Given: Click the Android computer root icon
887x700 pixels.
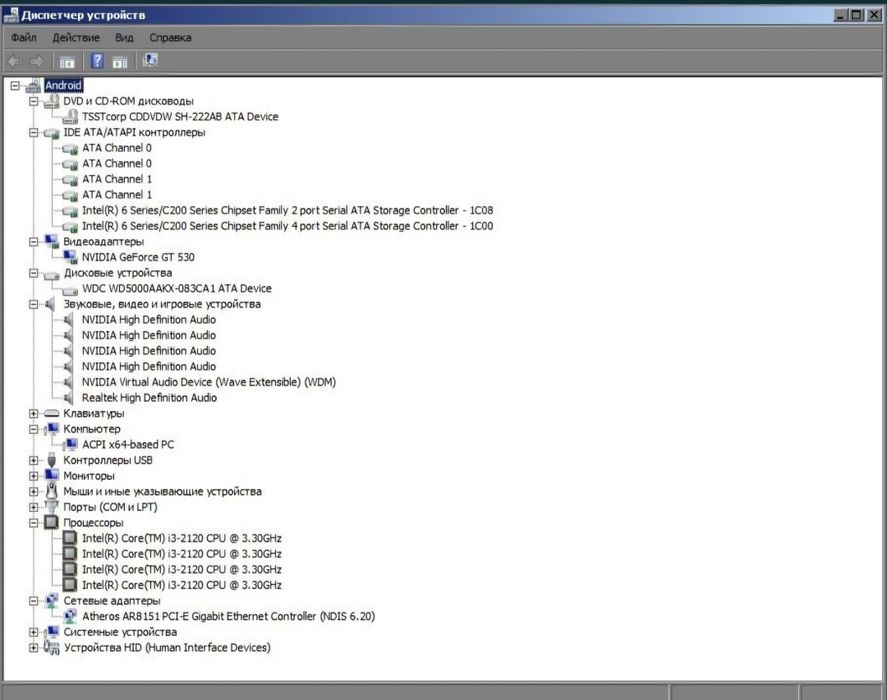Looking at the screenshot, I should pyautogui.click(x=33, y=86).
